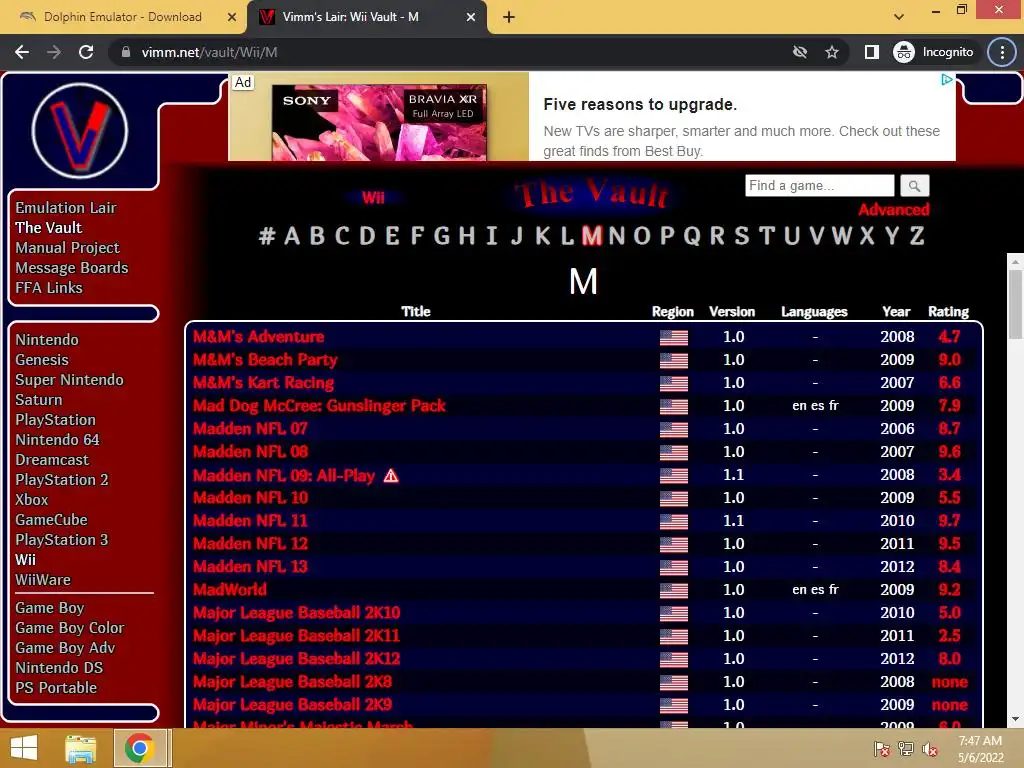Image resolution: width=1024 pixels, height=768 pixels.
Task: Click the network tray icon
Action: [x=906, y=749]
